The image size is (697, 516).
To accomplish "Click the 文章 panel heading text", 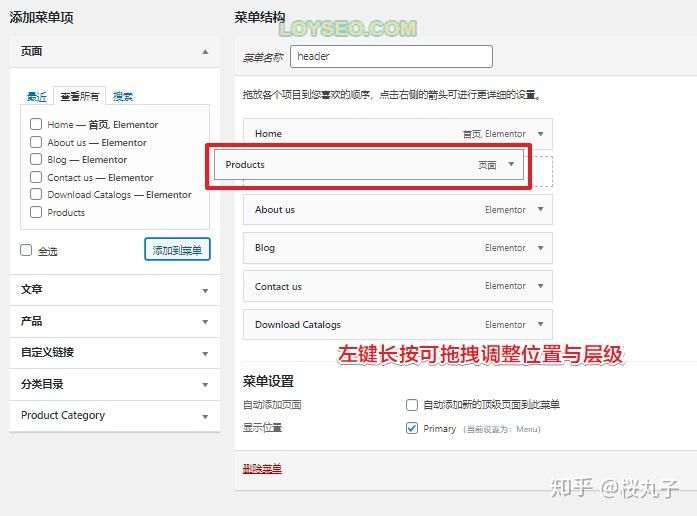I will pyautogui.click(x=32, y=289).
